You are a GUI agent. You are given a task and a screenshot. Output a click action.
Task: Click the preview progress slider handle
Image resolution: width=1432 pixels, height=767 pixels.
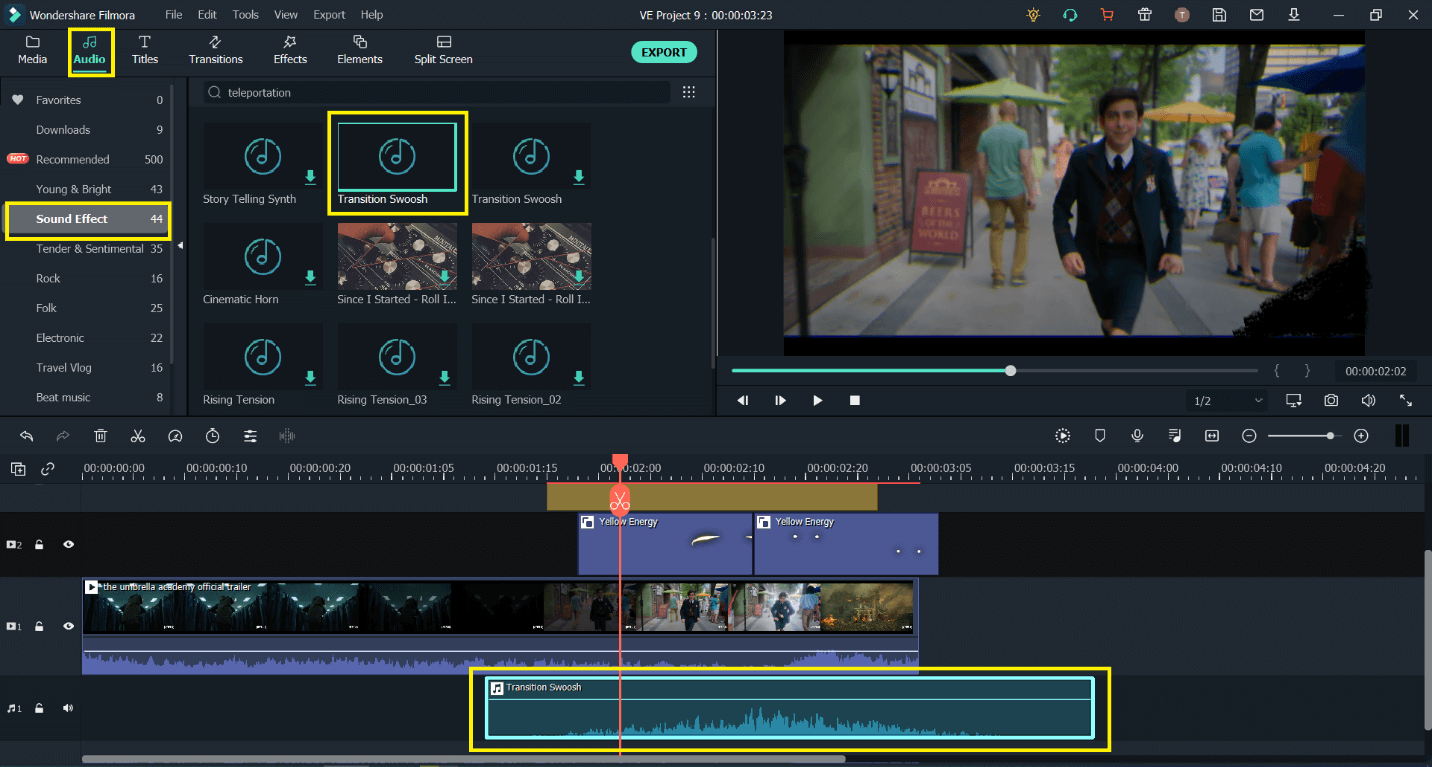tap(1011, 370)
